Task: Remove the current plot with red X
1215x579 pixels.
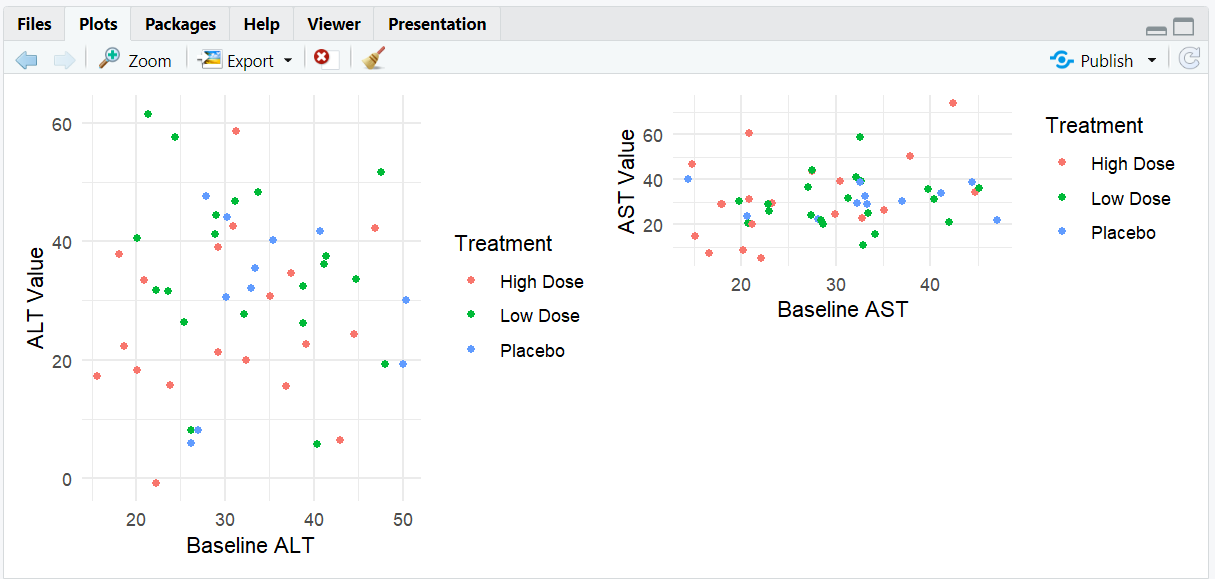Action: click(322, 58)
